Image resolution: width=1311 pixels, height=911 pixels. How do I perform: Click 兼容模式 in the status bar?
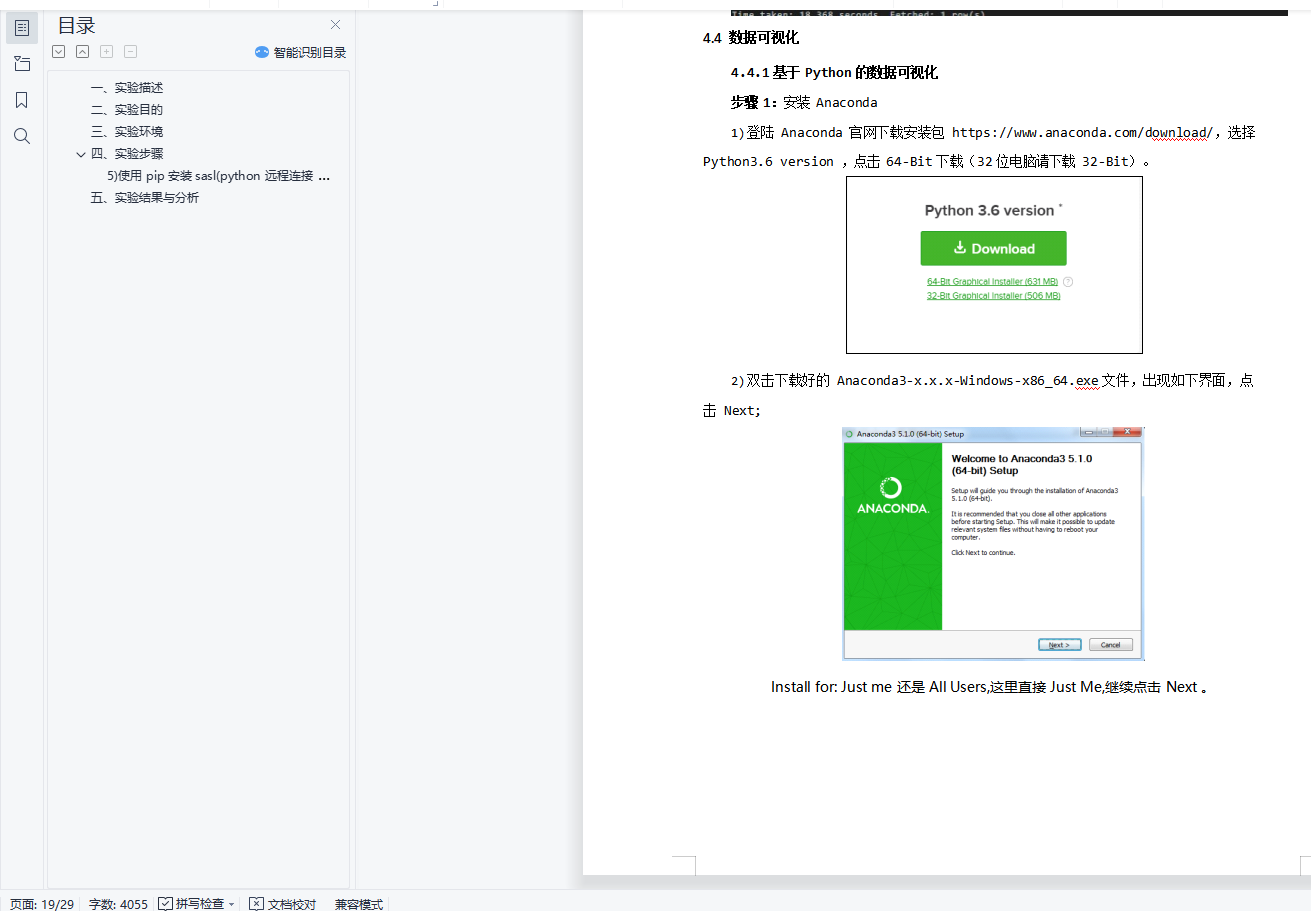click(x=359, y=904)
